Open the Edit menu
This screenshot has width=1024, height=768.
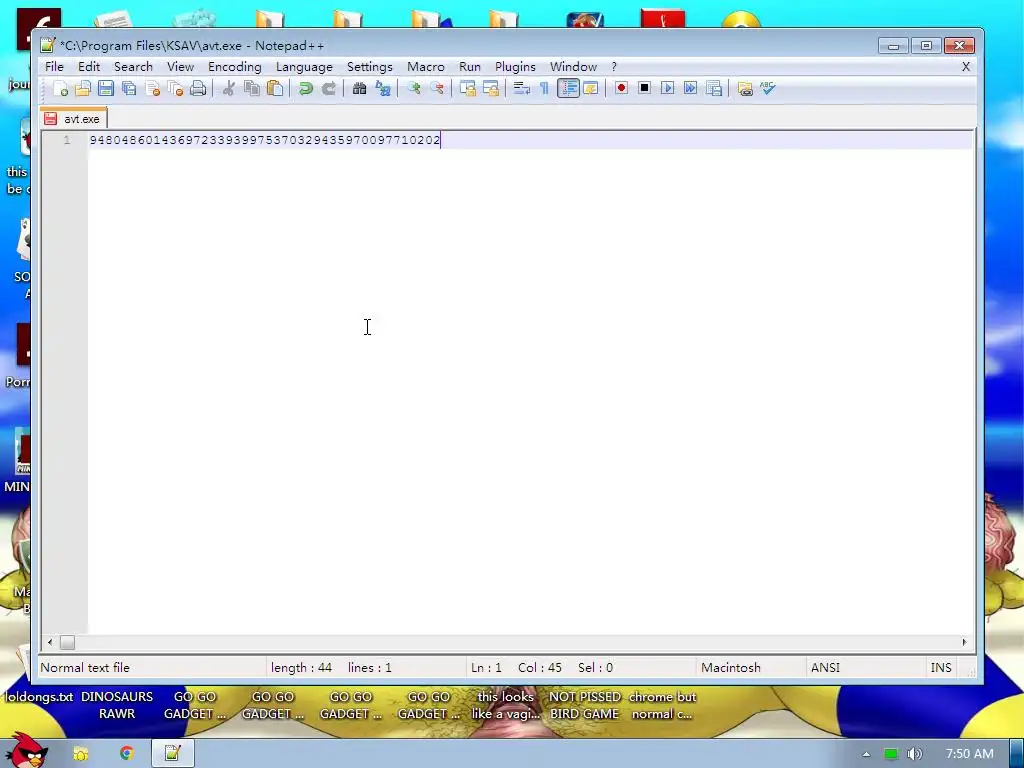tap(89, 67)
